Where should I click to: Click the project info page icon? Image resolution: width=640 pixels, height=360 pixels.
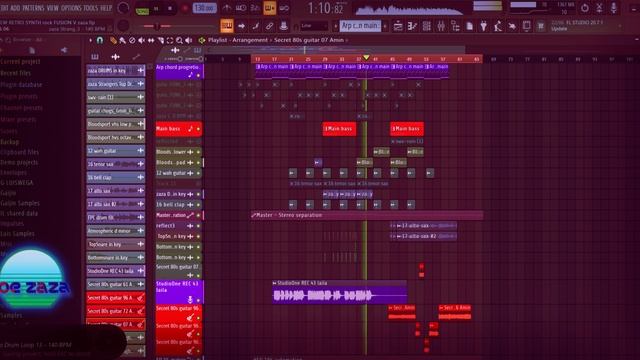point(470,26)
